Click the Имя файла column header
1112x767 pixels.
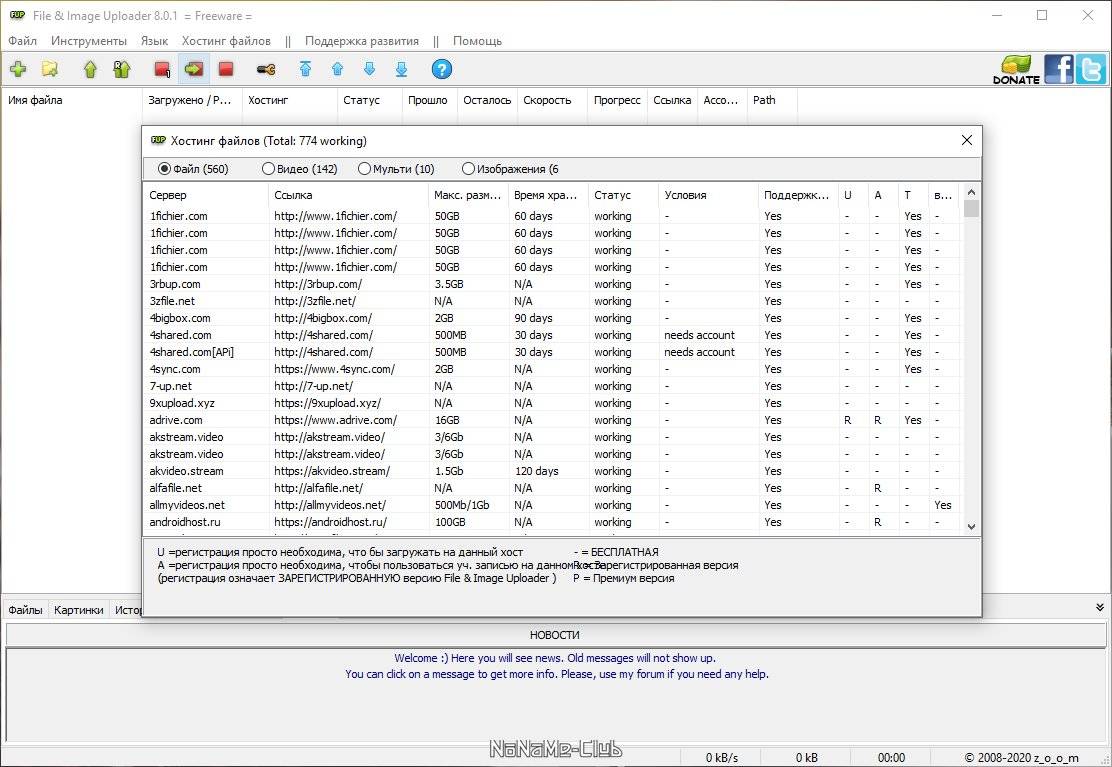click(x=72, y=100)
